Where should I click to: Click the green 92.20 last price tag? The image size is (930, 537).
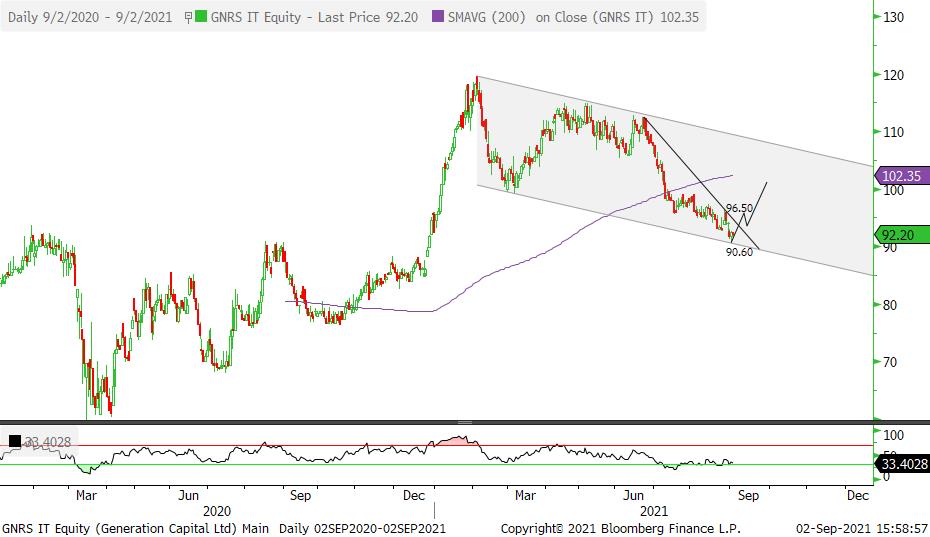[902, 235]
